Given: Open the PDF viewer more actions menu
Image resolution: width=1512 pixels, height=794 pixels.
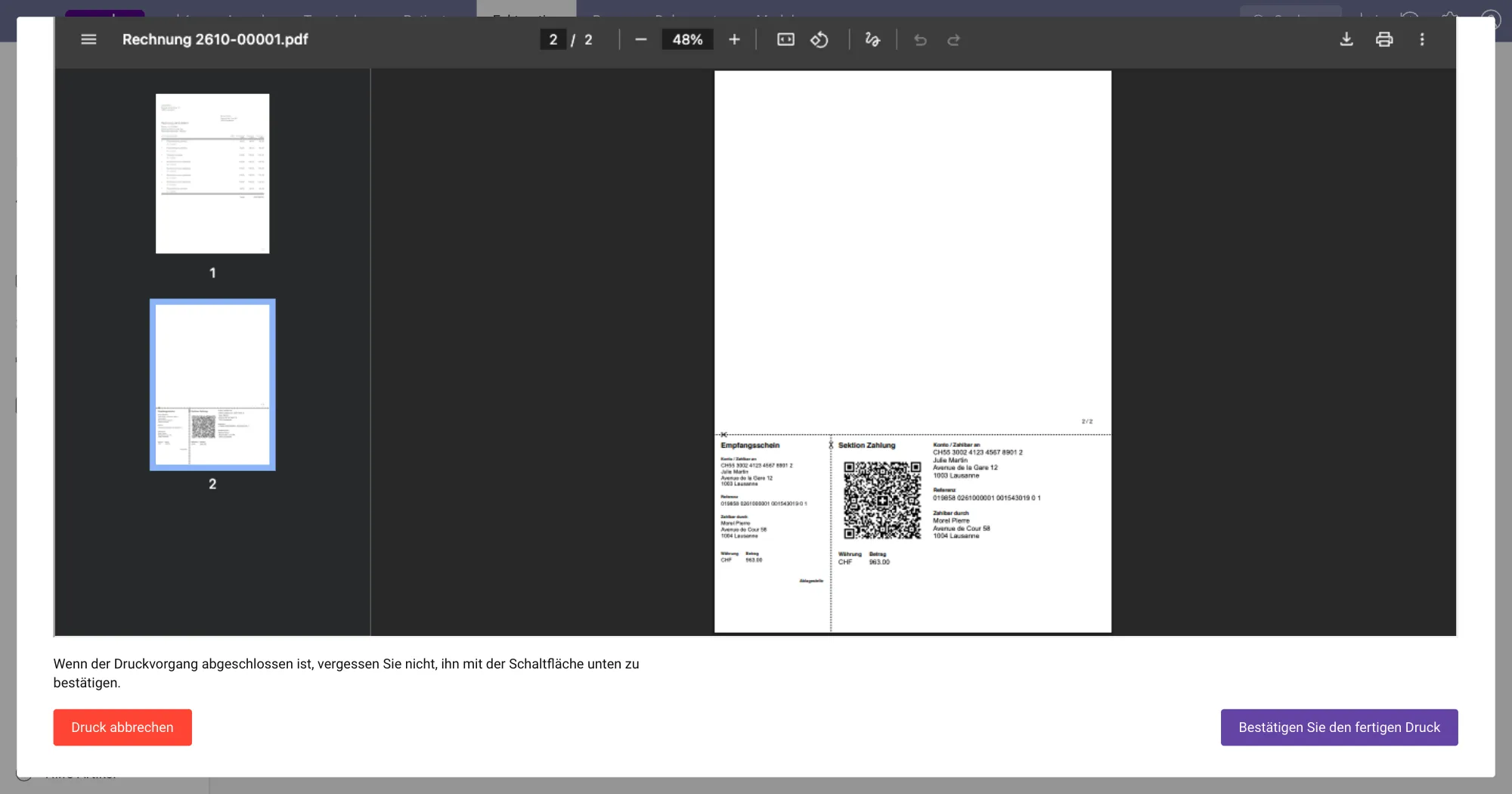Looking at the screenshot, I should point(1422,39).
